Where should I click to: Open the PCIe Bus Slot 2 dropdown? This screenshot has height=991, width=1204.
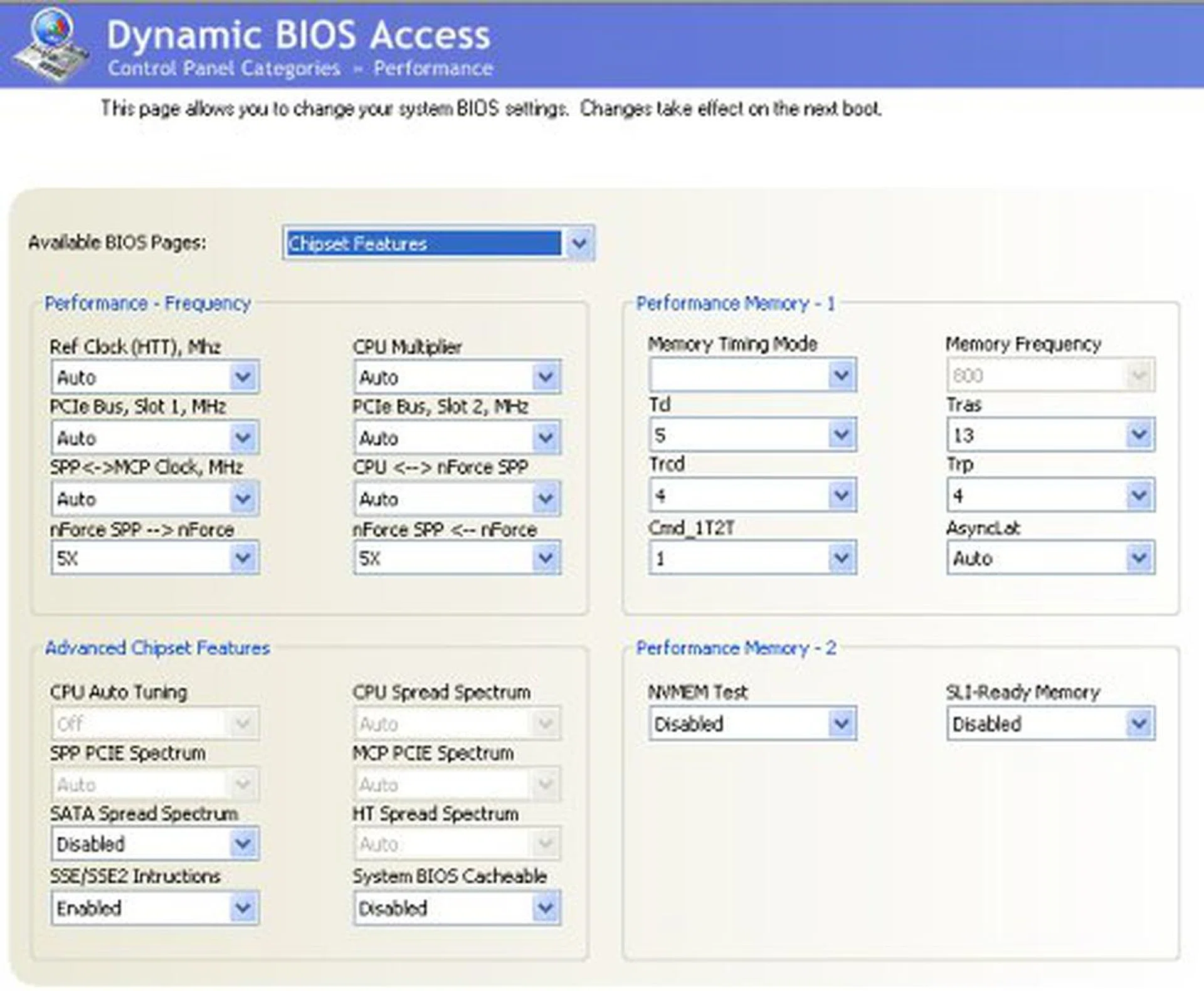[x=544, y=438]
